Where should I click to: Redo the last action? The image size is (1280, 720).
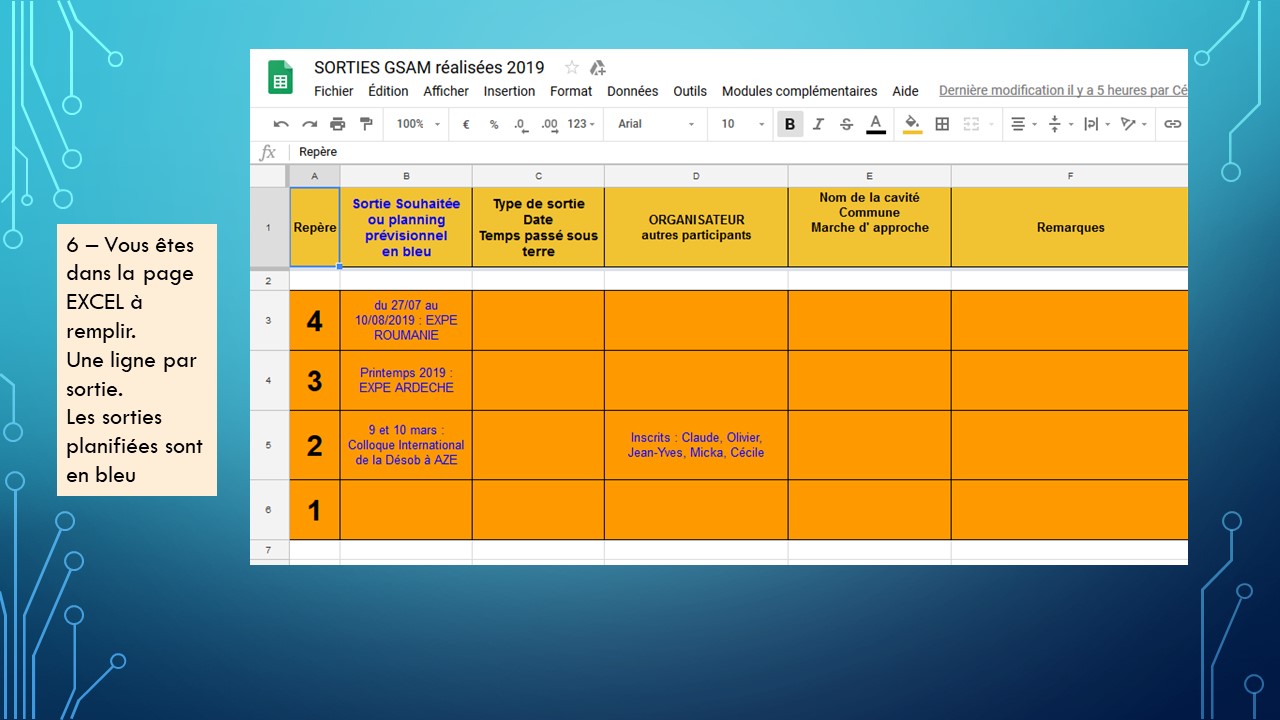309,124
